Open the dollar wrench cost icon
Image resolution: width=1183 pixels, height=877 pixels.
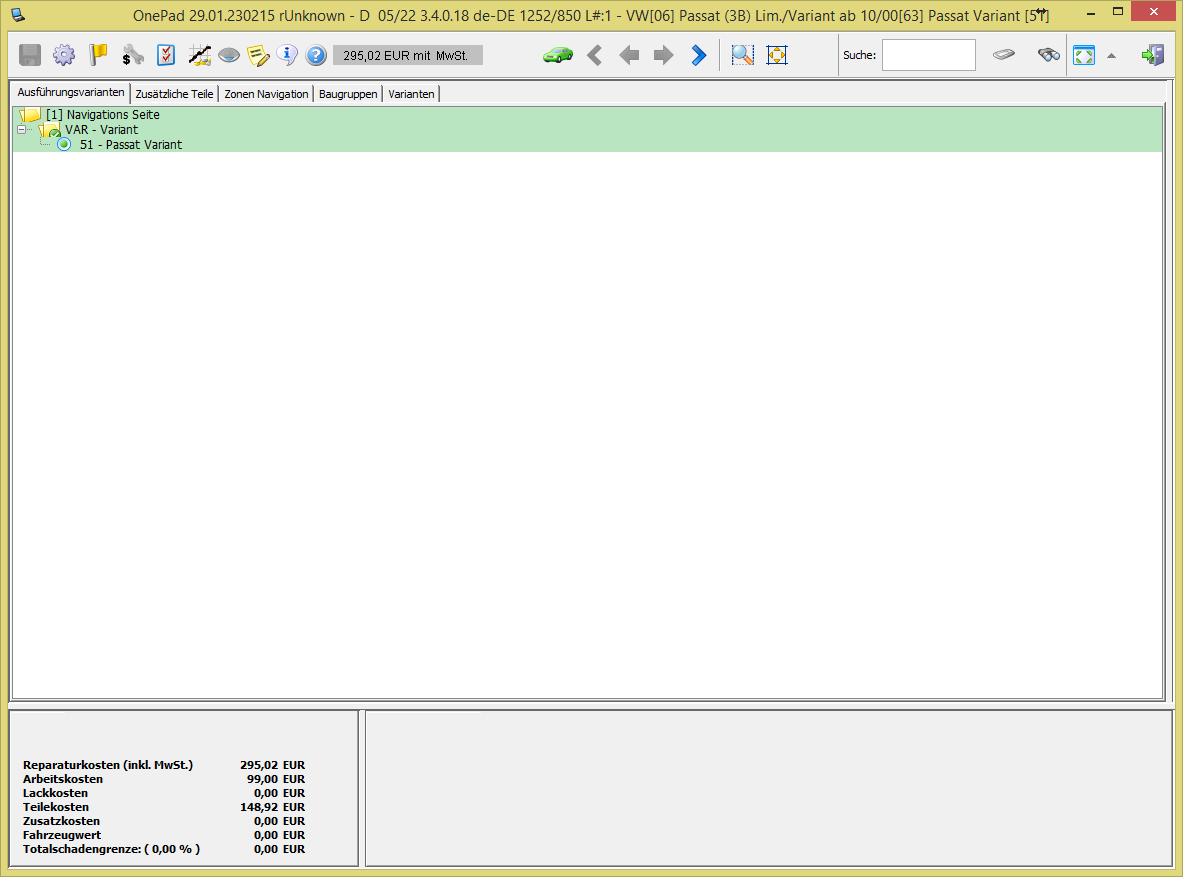133,55
